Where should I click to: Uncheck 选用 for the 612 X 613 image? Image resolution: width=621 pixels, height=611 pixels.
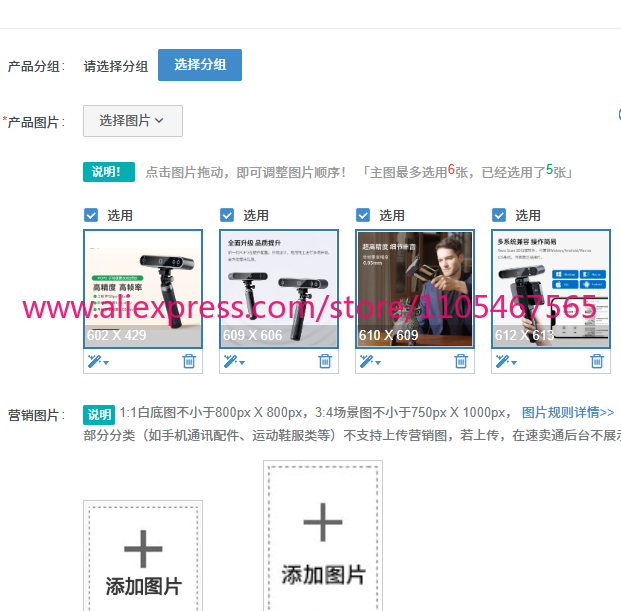coord(499,215)
